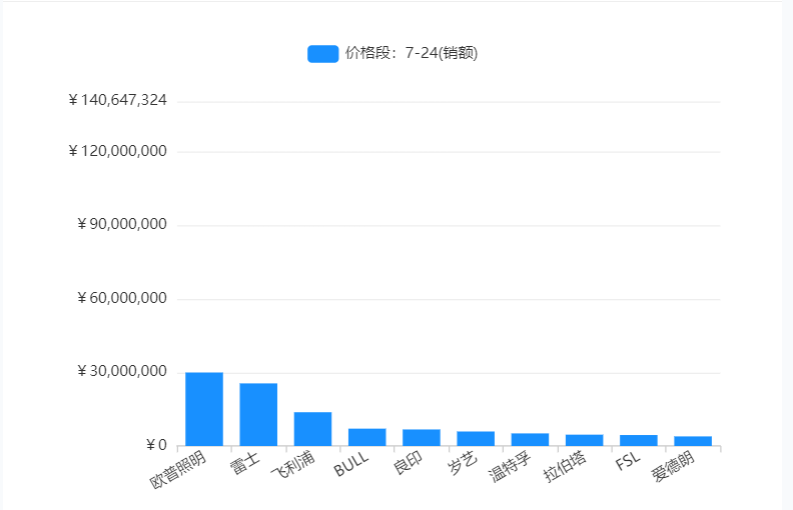Screen dimensions: 793x510
Task: Select the 温特孚 bar
Action: (529, 439)
